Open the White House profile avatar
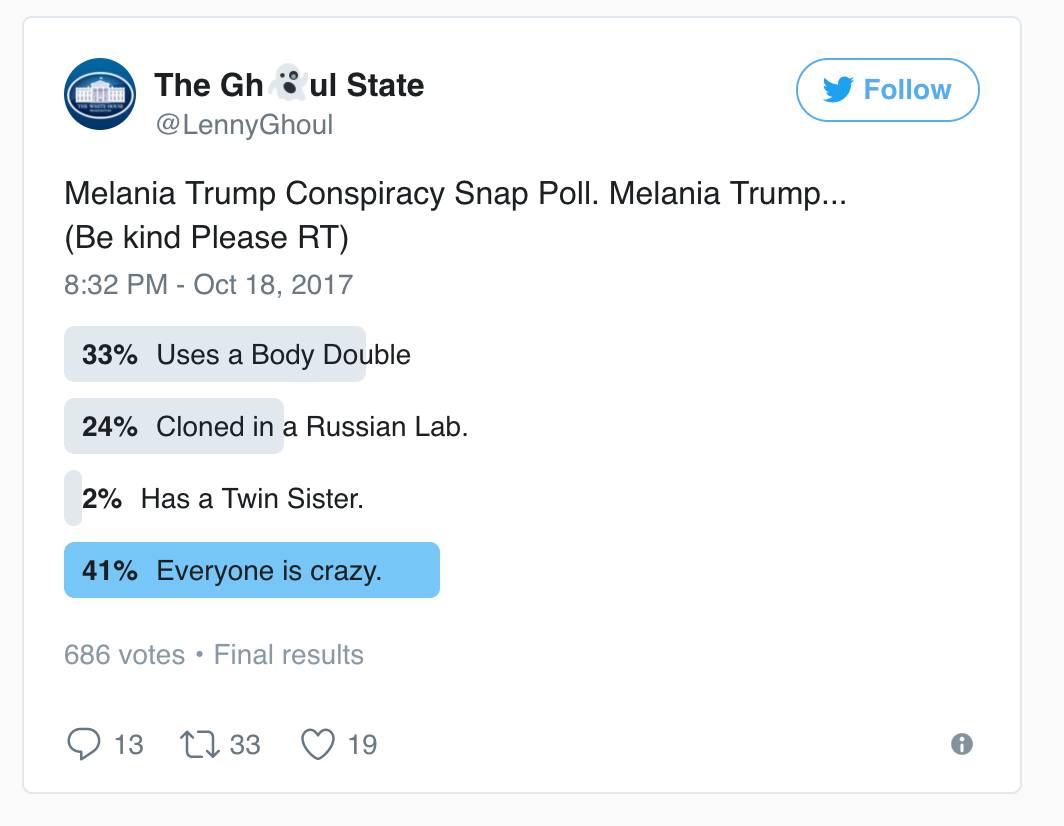Viewport: 1064px width, 826px height. click(100, 94)
